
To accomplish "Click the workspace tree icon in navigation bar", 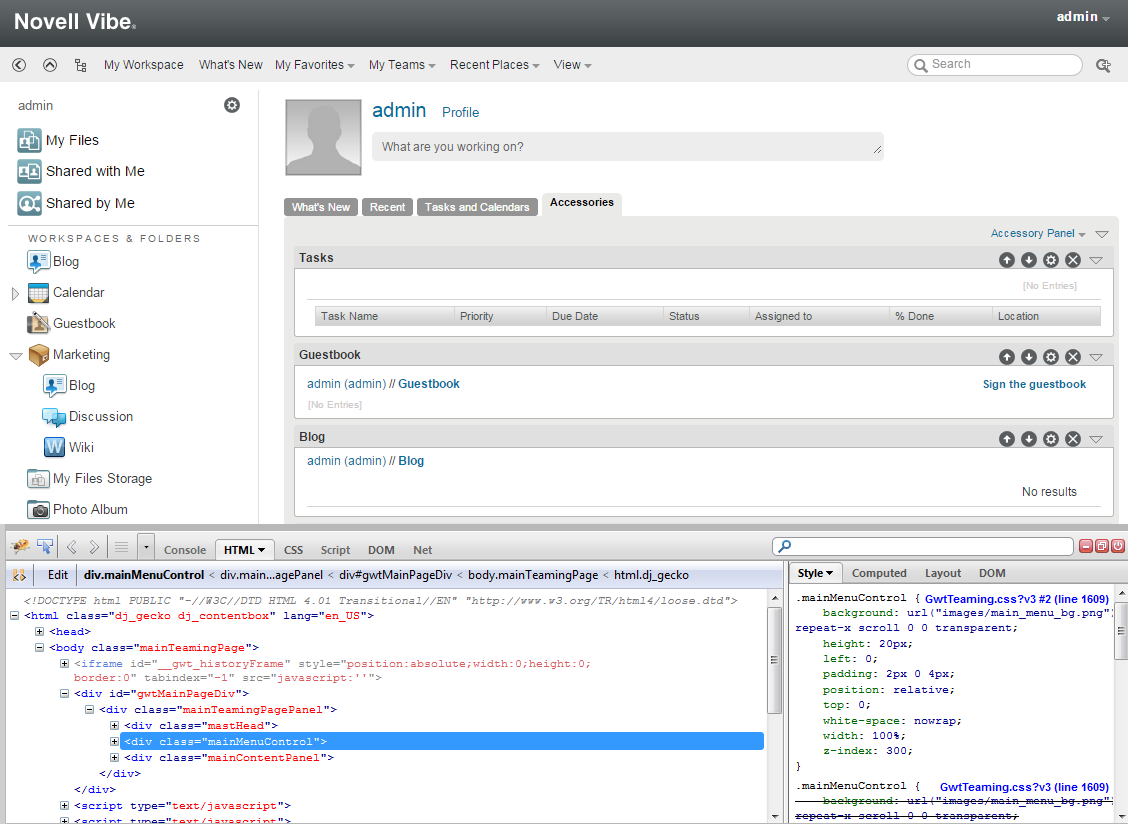I will click(80, 65).
